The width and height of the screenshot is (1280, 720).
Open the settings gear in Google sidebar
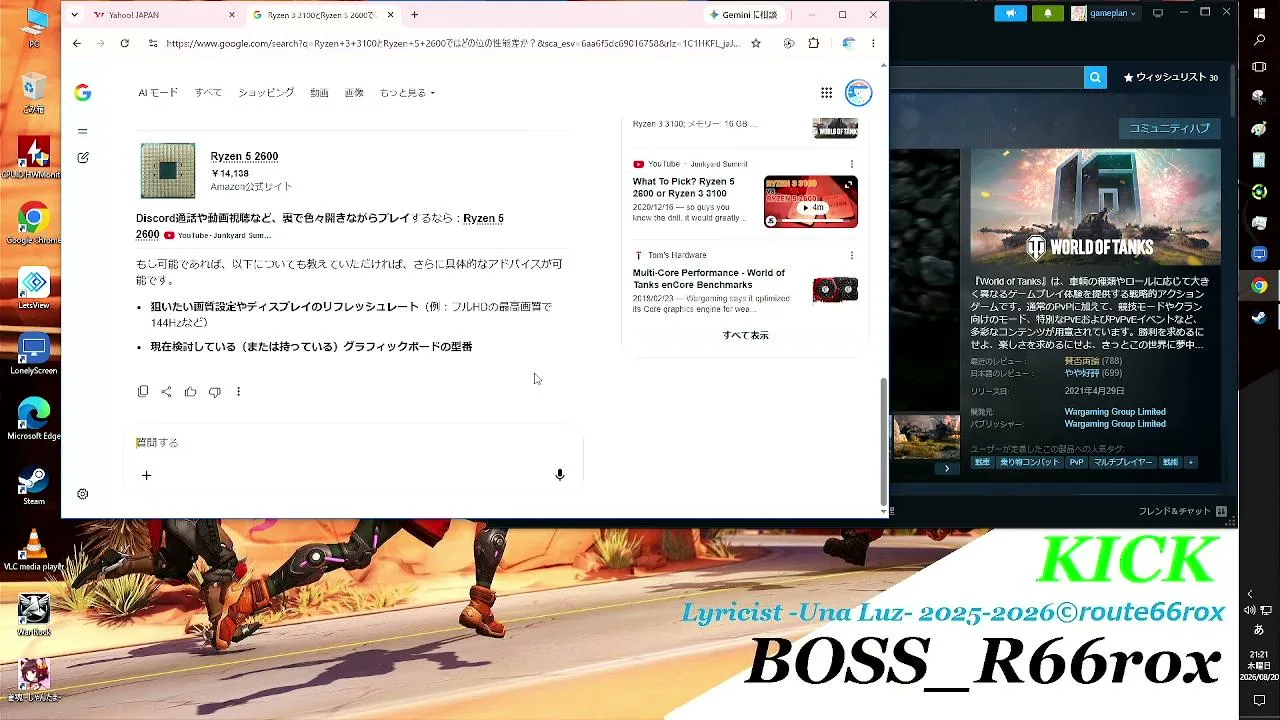pos(83,494)
